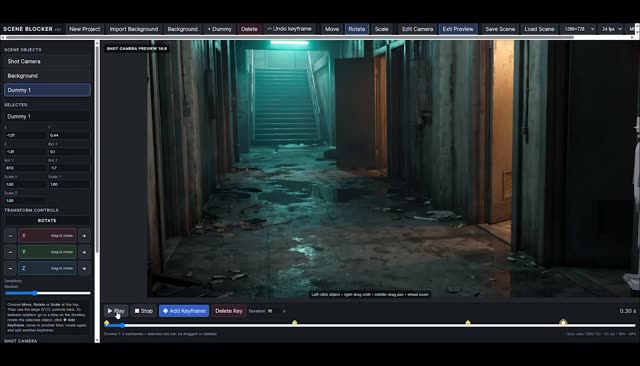Viewport: 640px width, 366px height.
Task: Click the Z position input field
Action: click(x=25, y=151)
